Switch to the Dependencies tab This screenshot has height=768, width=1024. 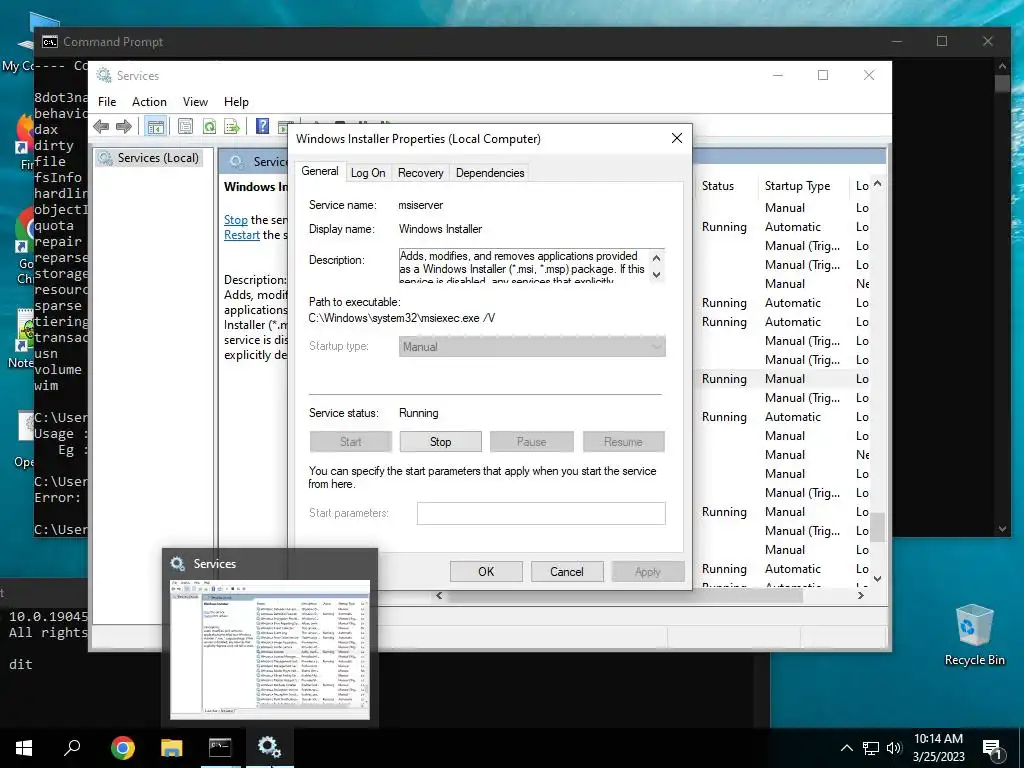tap(490, 173)
